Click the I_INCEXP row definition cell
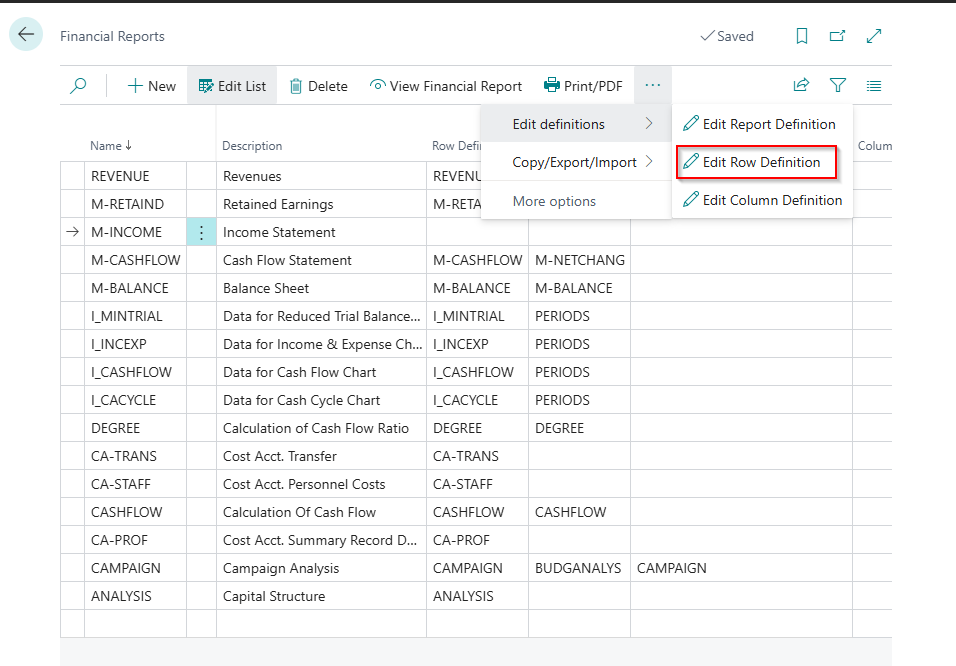The height and width of the screenshot is (666, 956). tap(477, 345)
